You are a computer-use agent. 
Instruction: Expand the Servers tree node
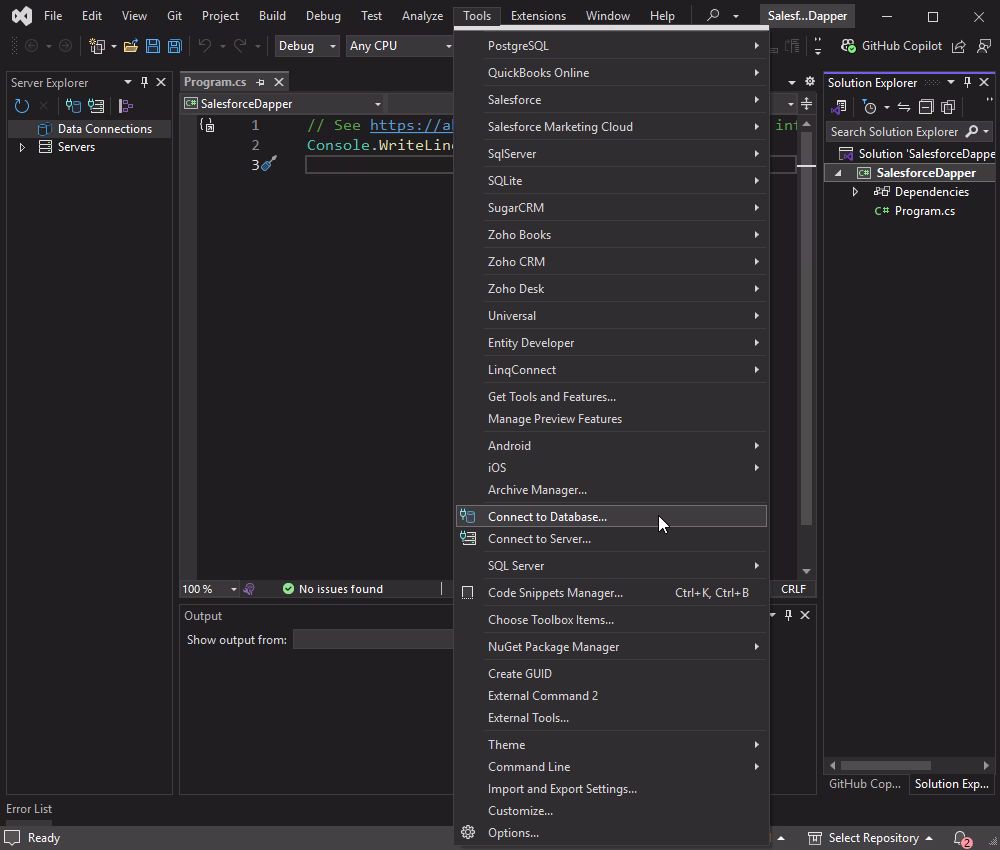22,147
